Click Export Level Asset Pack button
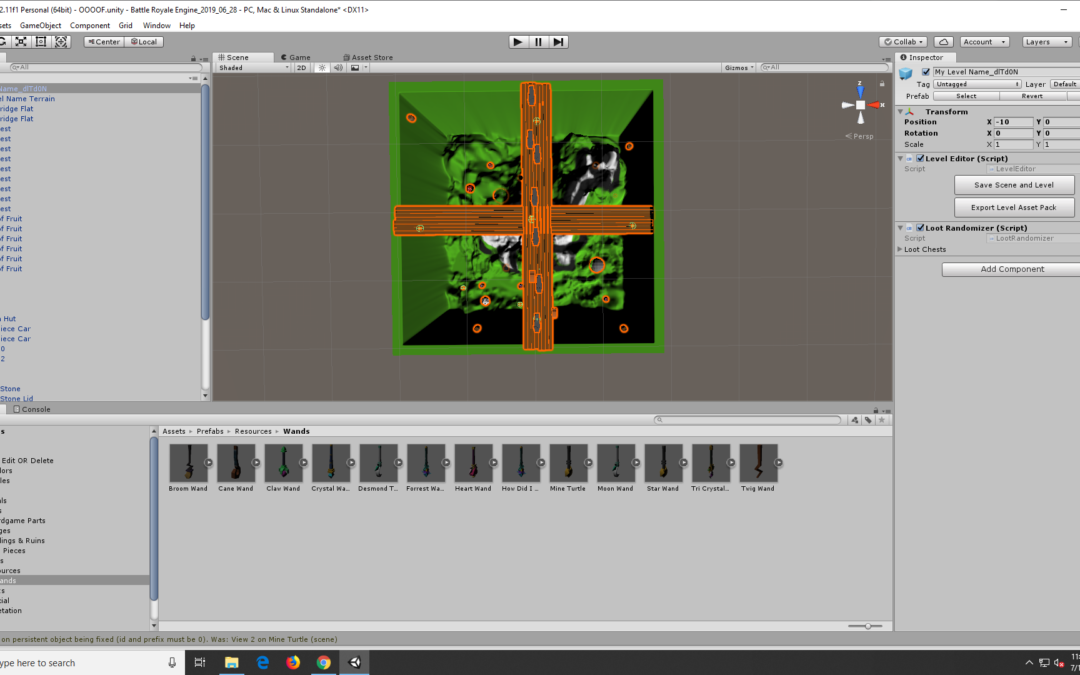1080x675 pixels. point(1013,207)
